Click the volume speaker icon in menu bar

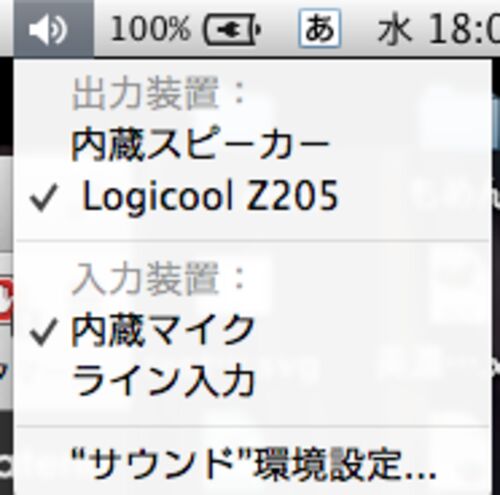[x=49, y=30]
